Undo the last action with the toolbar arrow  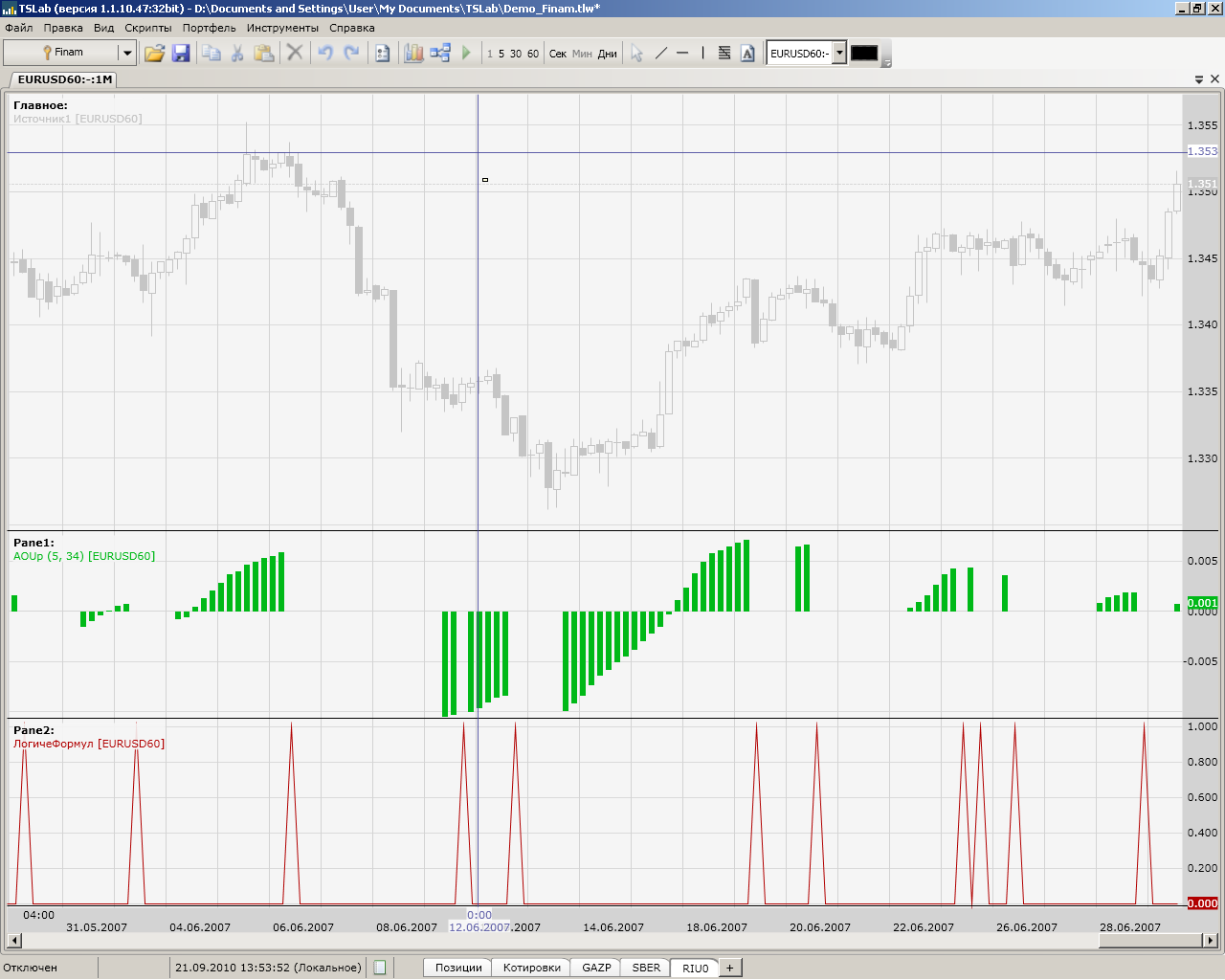click(325, 54)
